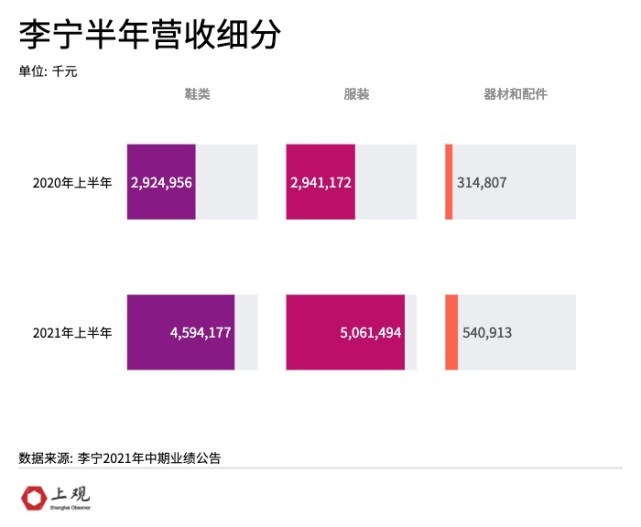Select the 2021年上半年 row label
This screenshot has width=641, height=527.
pos(72,333)
